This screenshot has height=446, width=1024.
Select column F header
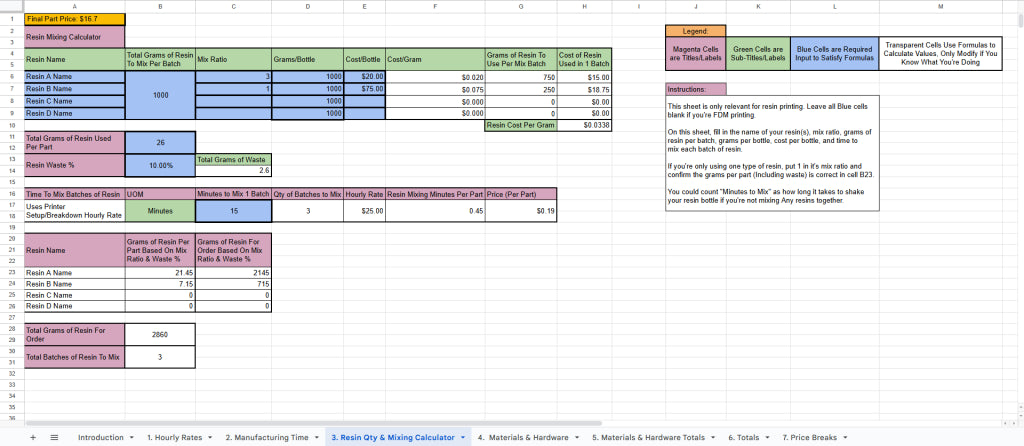pos(434,7)
